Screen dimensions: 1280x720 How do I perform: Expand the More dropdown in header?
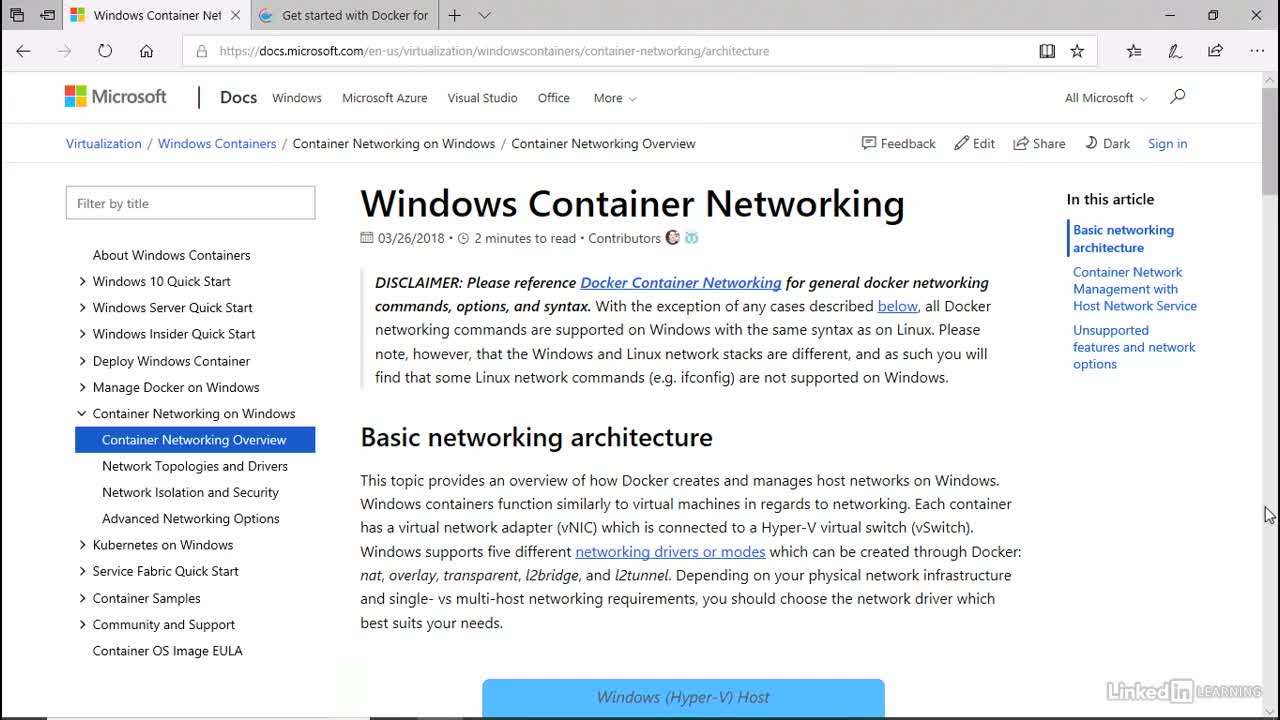615,98
